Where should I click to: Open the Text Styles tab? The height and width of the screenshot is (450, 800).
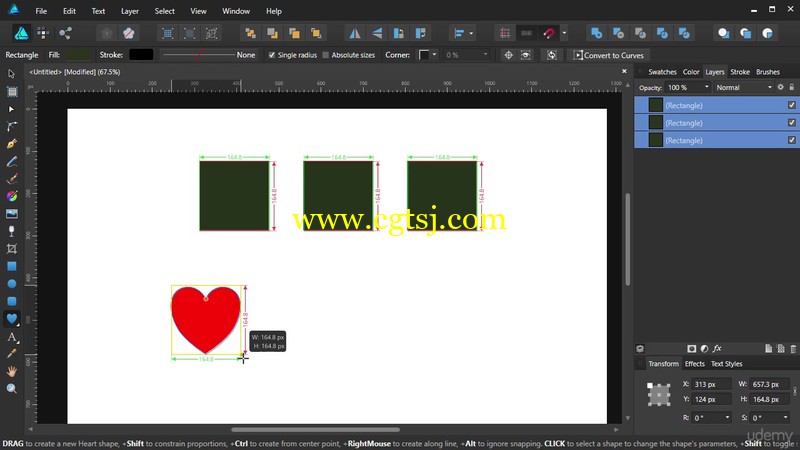point(727,364)
